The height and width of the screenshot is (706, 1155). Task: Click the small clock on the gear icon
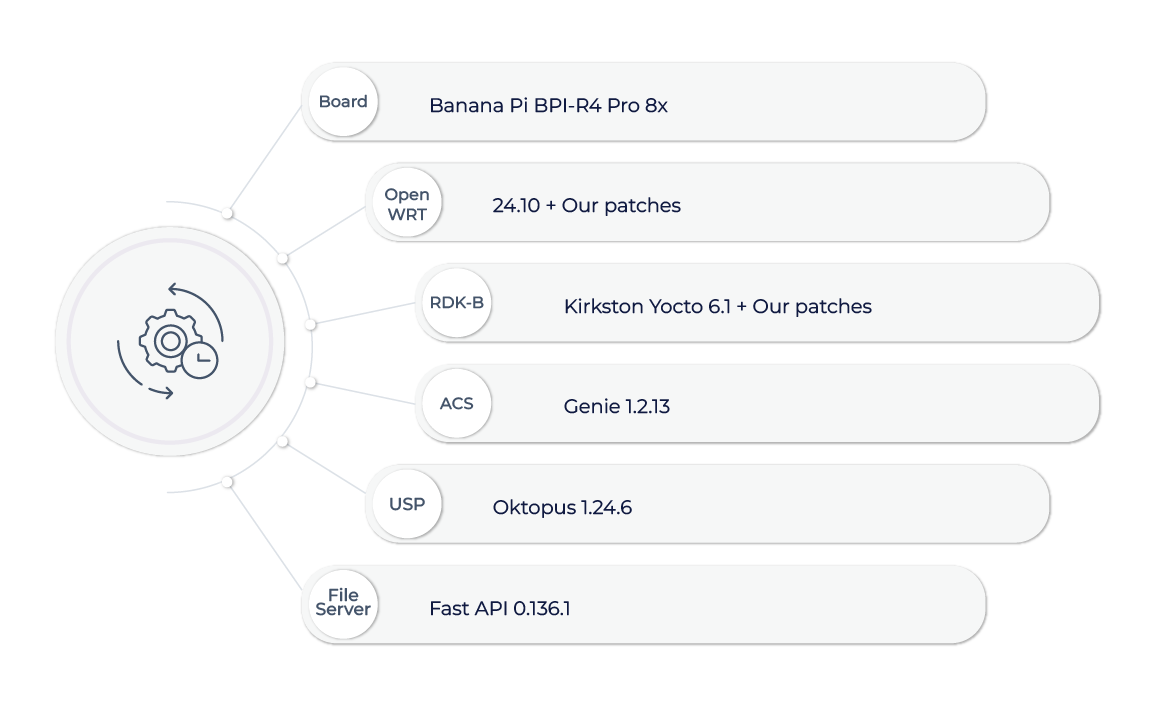(x=200, y=360)
